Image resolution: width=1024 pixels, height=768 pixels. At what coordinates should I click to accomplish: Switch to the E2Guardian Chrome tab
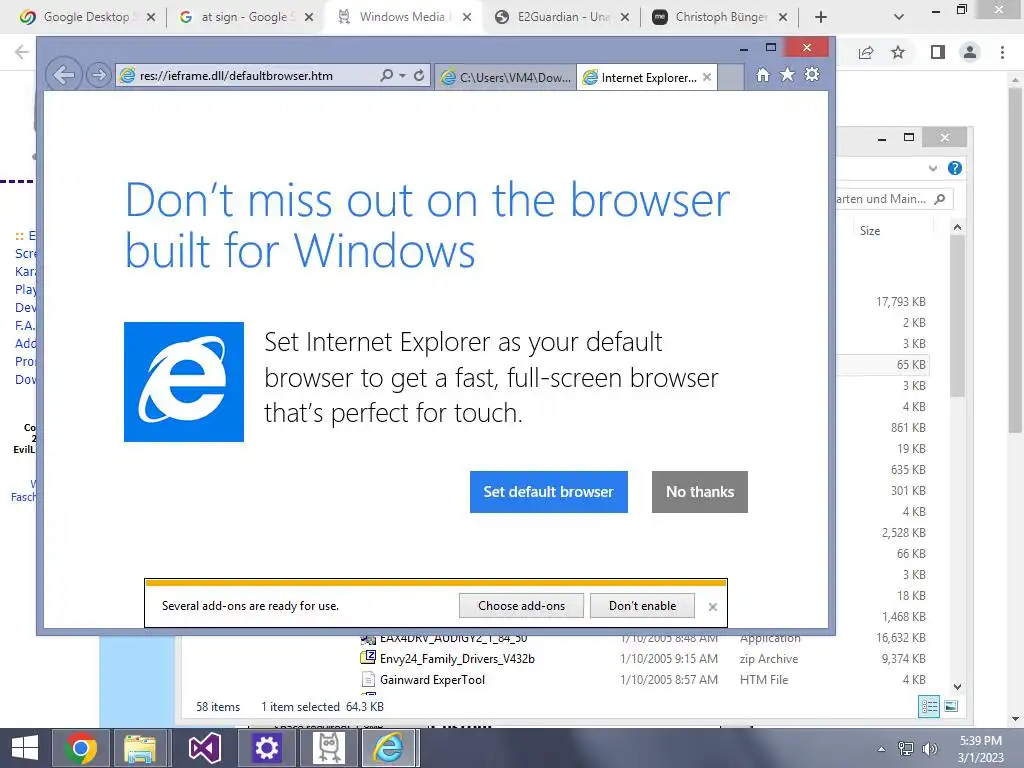click(x=562, y=17)
